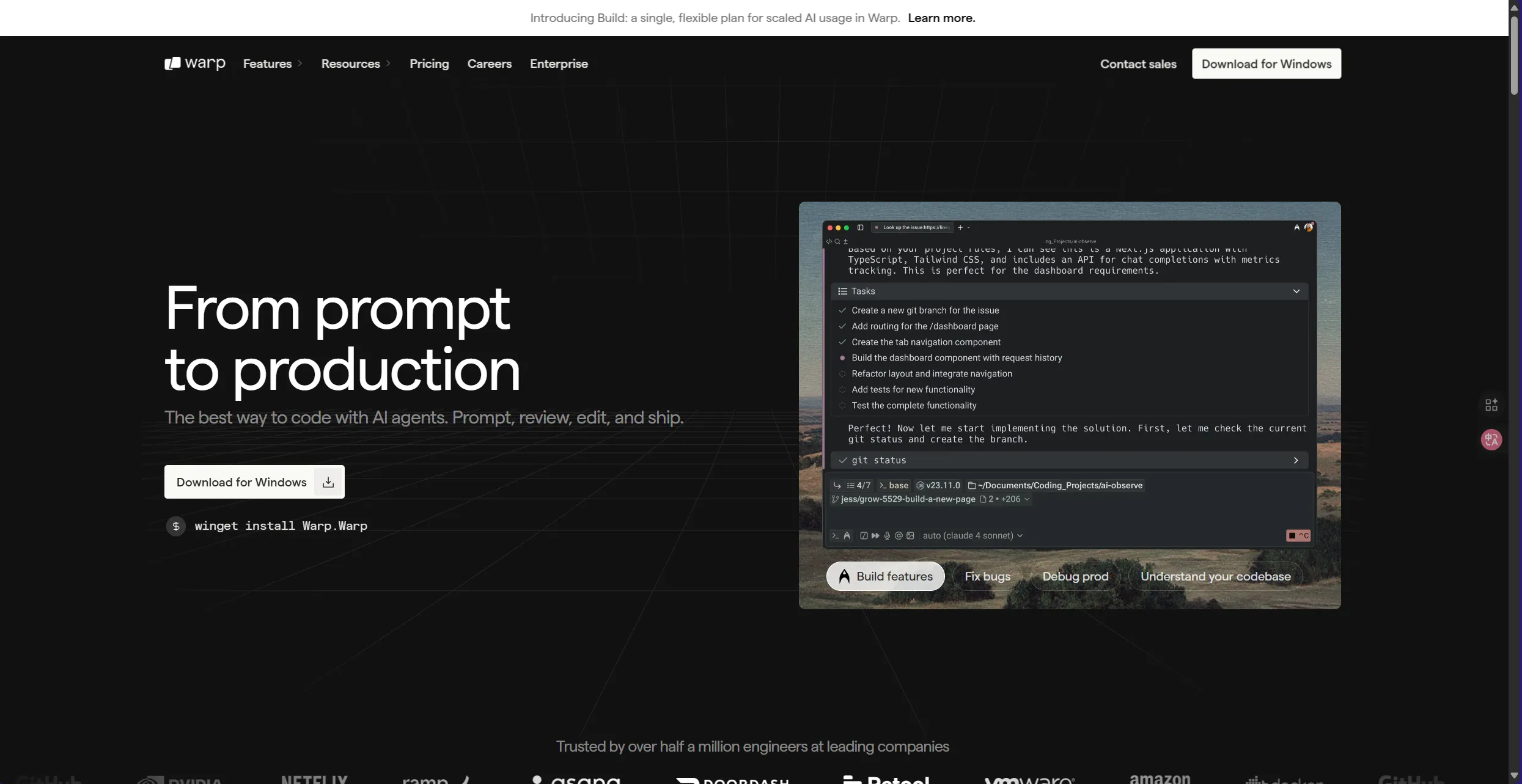The height and width of the screenshot is (784, 1522).
Task: Open the auto (claude 4 sonnet) model dropdown
Action: [x=972, y=536]
